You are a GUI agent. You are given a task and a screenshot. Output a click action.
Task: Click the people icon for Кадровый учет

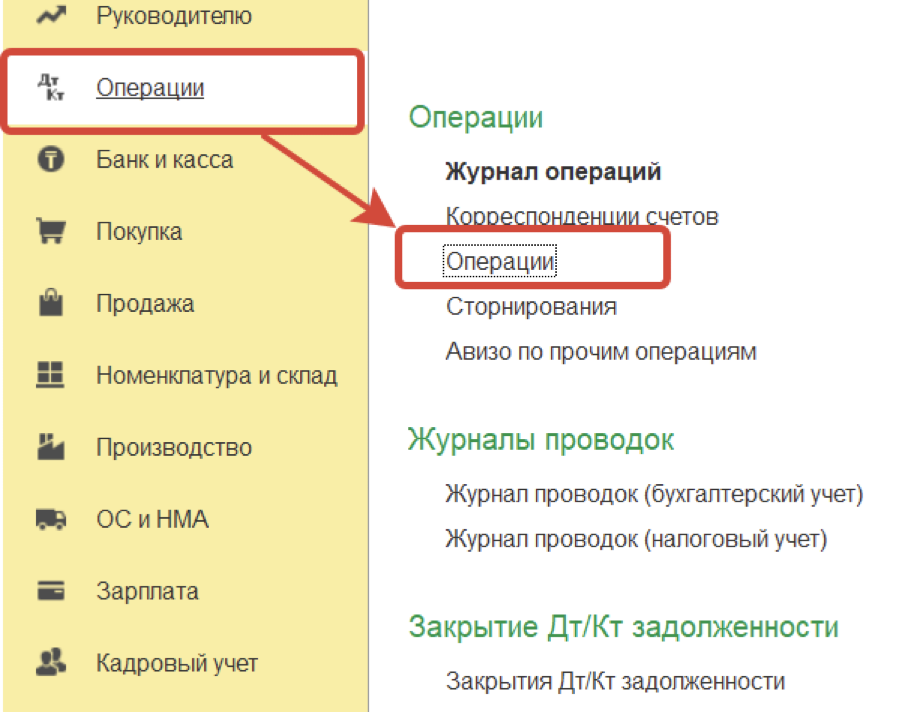click(50, 663)
